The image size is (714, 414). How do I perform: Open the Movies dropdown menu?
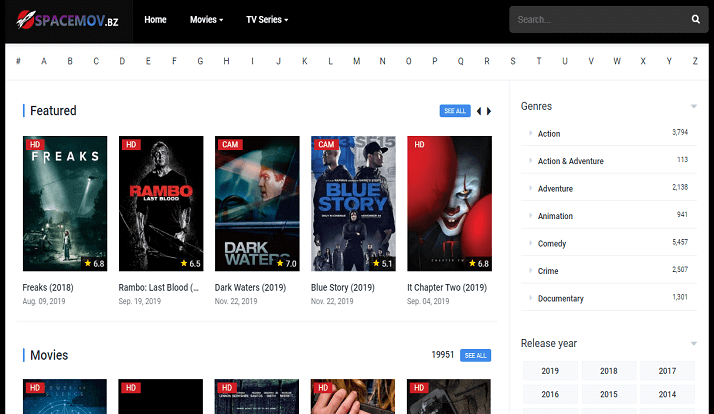206,20
